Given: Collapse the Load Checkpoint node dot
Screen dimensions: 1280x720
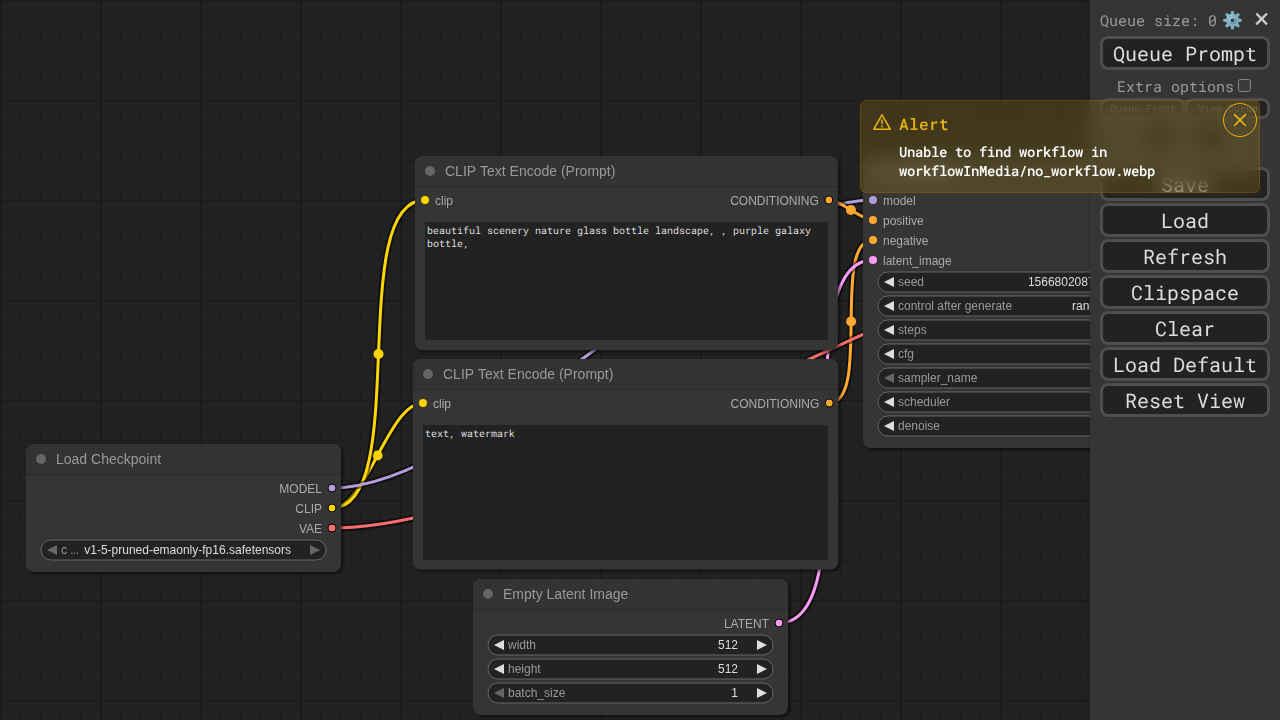Looking at the screenshot, I should click(41, 459).
